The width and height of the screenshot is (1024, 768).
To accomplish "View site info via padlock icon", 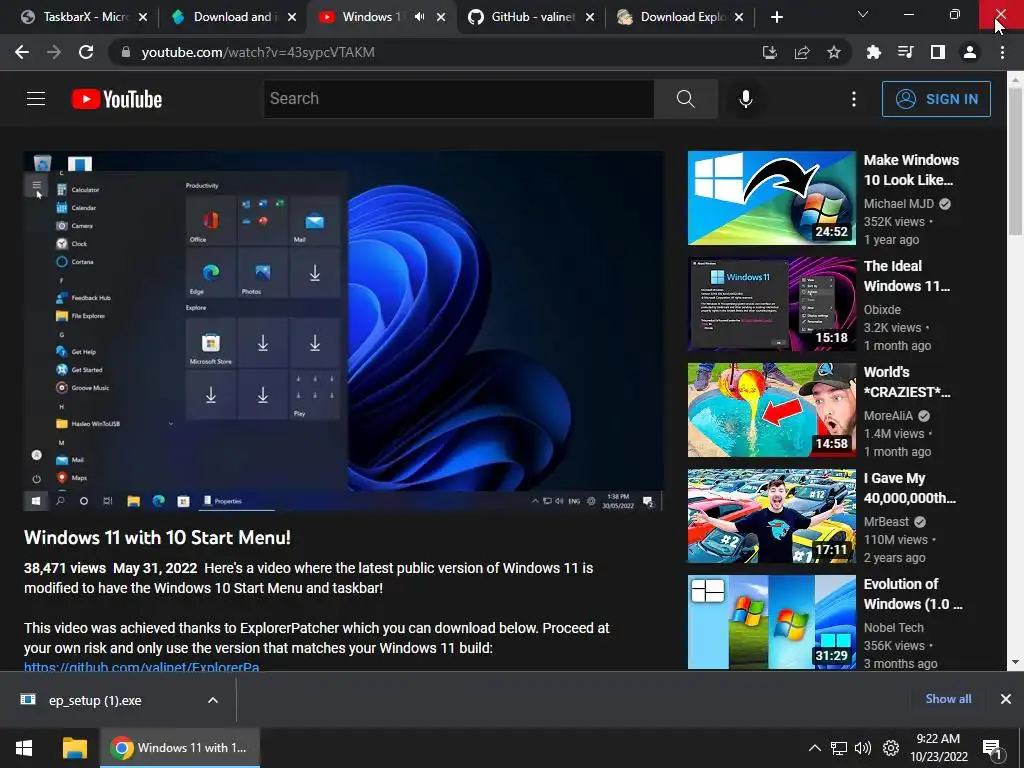I will (125, 52).
